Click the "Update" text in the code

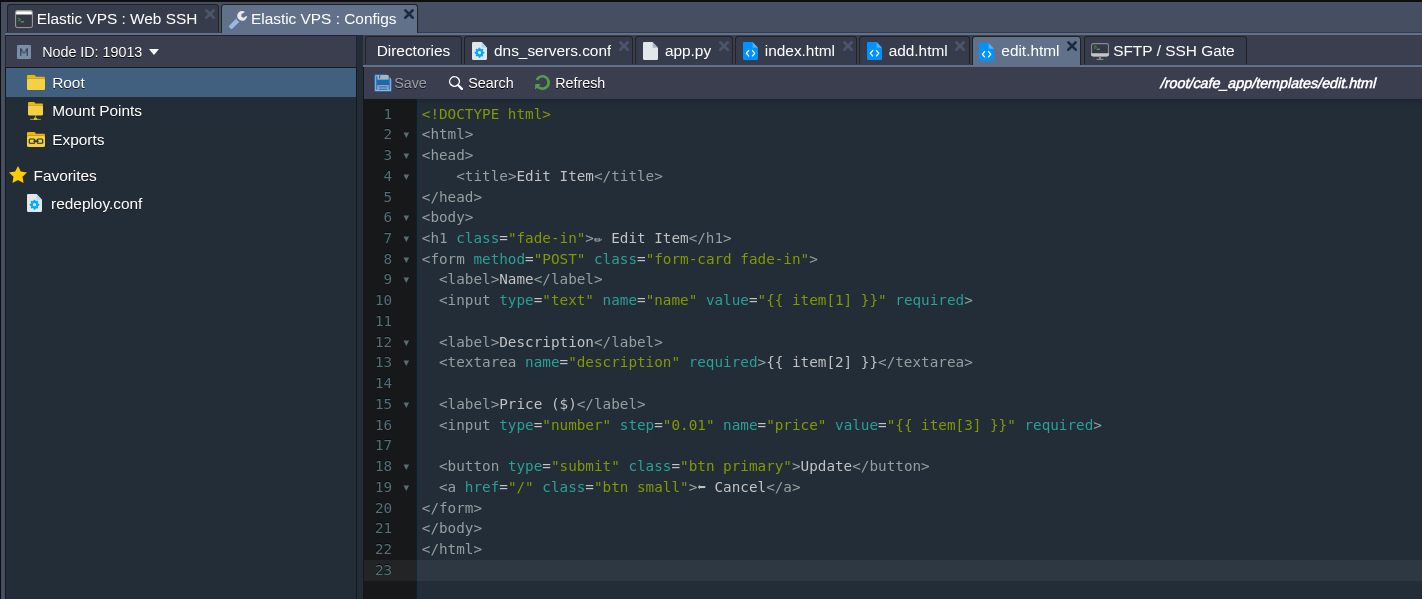click(826, 466)
